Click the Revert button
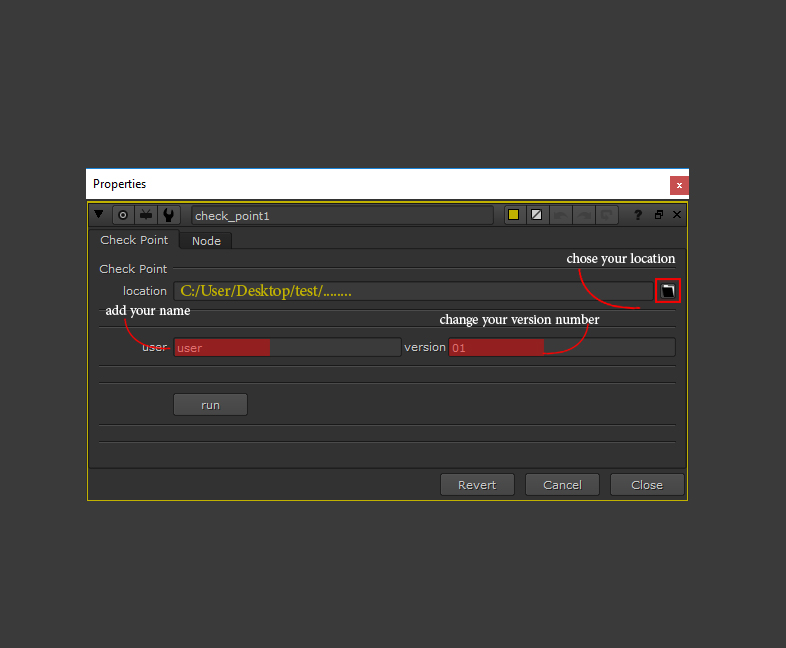 pyautogui.click(x=477, y=484)
